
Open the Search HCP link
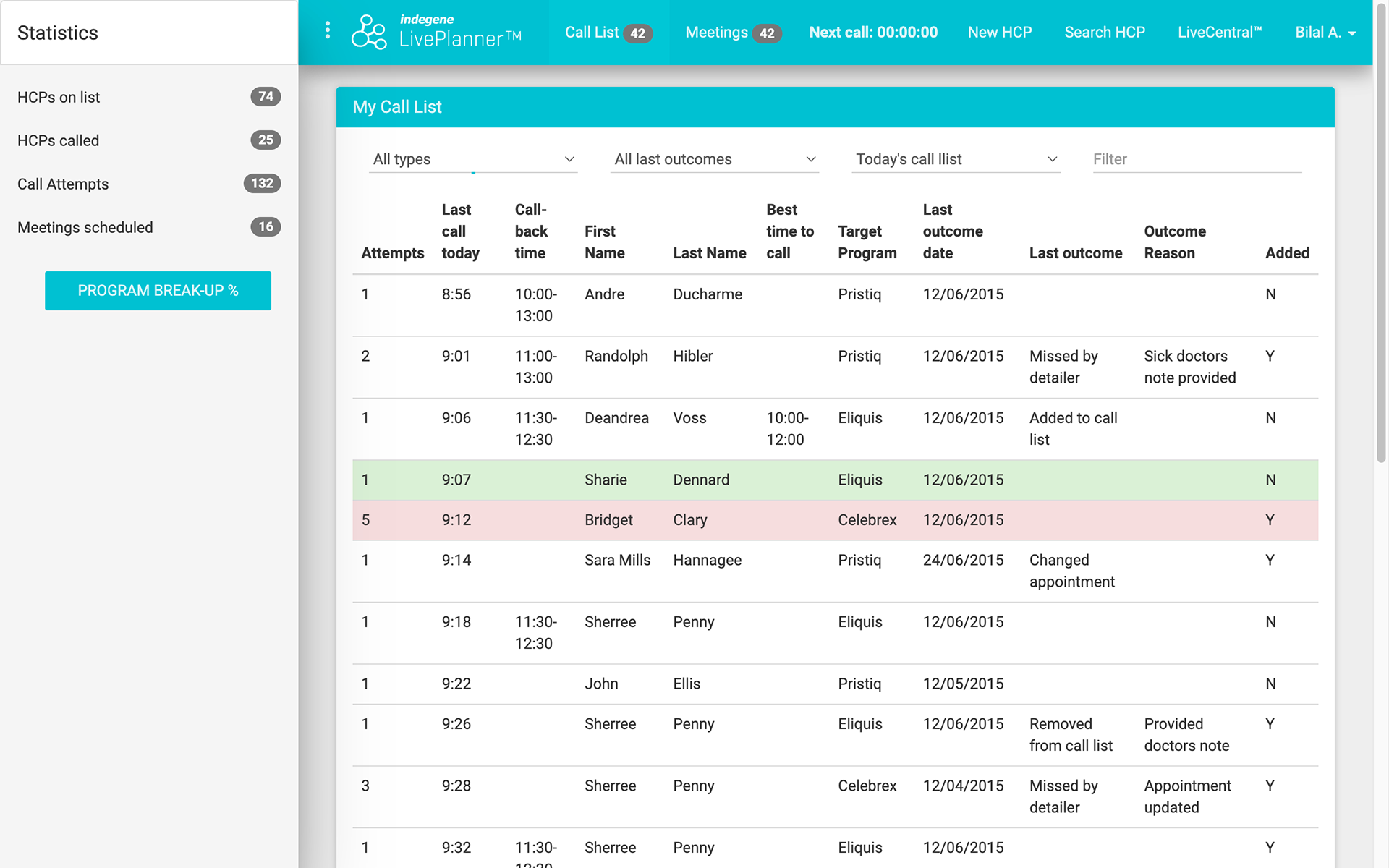click(x=1105, y=33)
